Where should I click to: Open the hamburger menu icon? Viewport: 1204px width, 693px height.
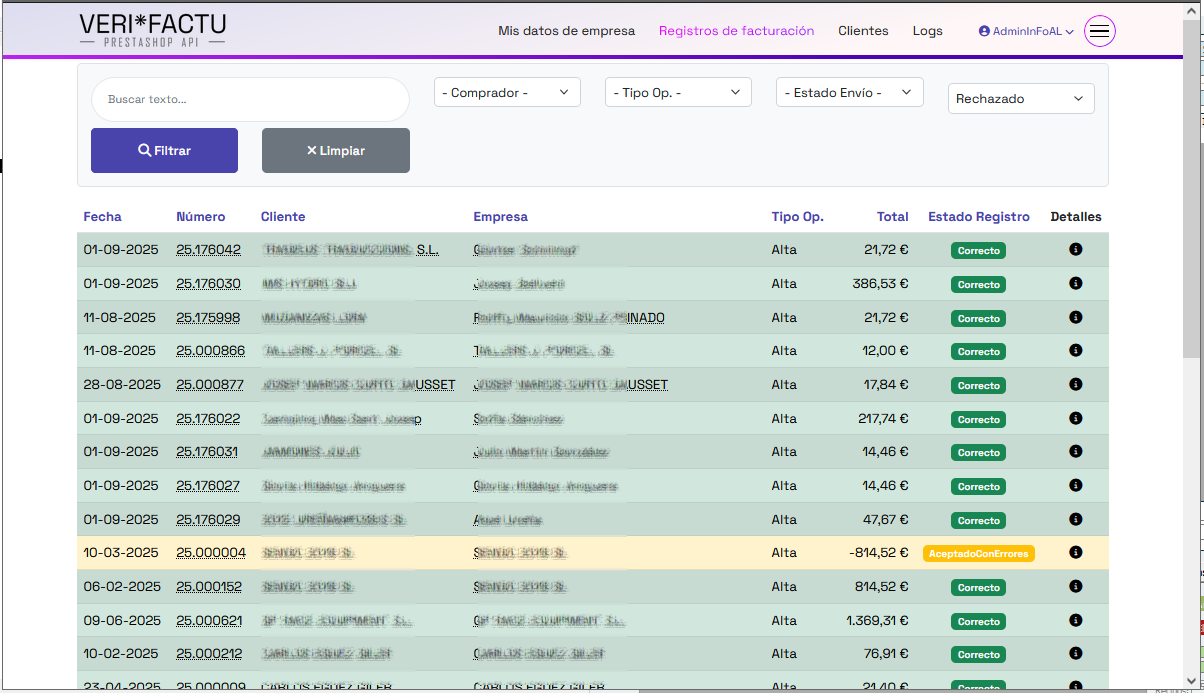click(x=1099, y=31)
